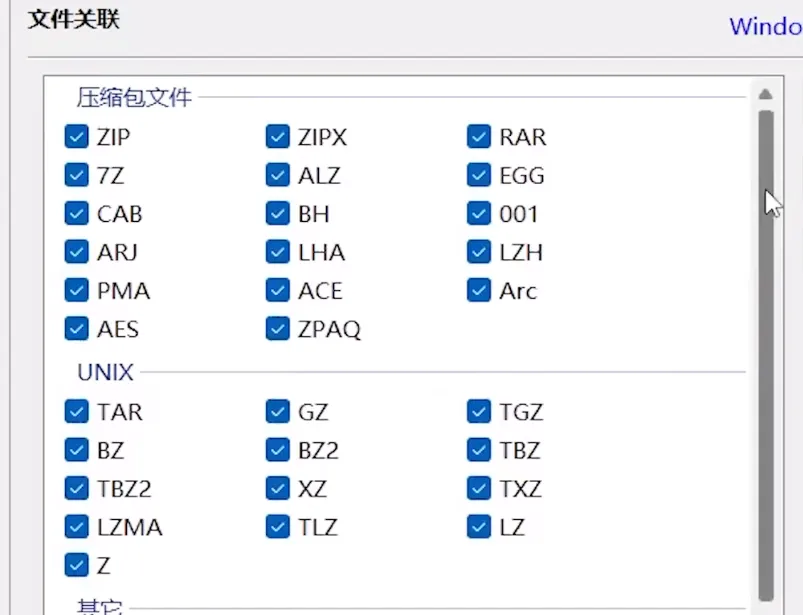Click the vertical scrollbar thumb
Screen dimensions: 803x615
click(x=766, y=350)
